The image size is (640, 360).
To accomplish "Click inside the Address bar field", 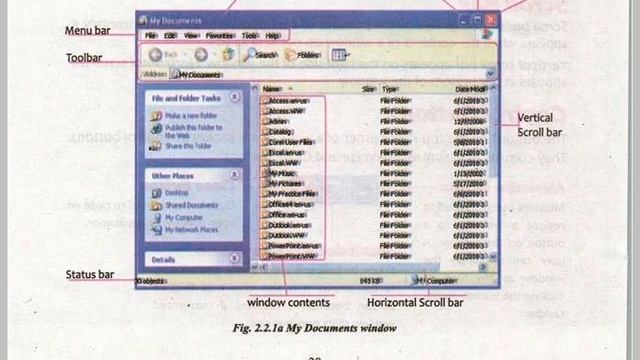I will [327, 74].
